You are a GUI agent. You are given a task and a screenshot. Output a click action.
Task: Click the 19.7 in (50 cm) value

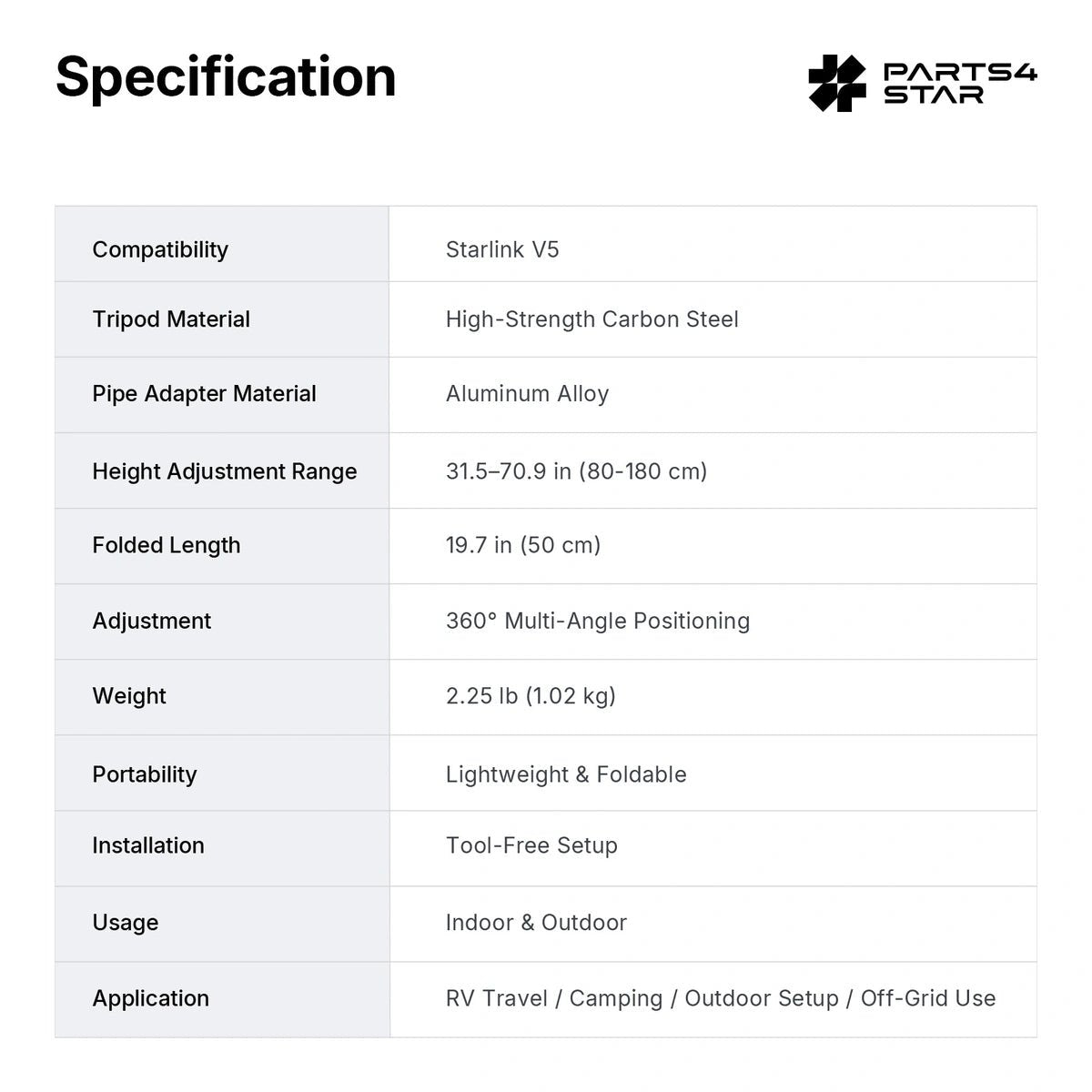523,545
